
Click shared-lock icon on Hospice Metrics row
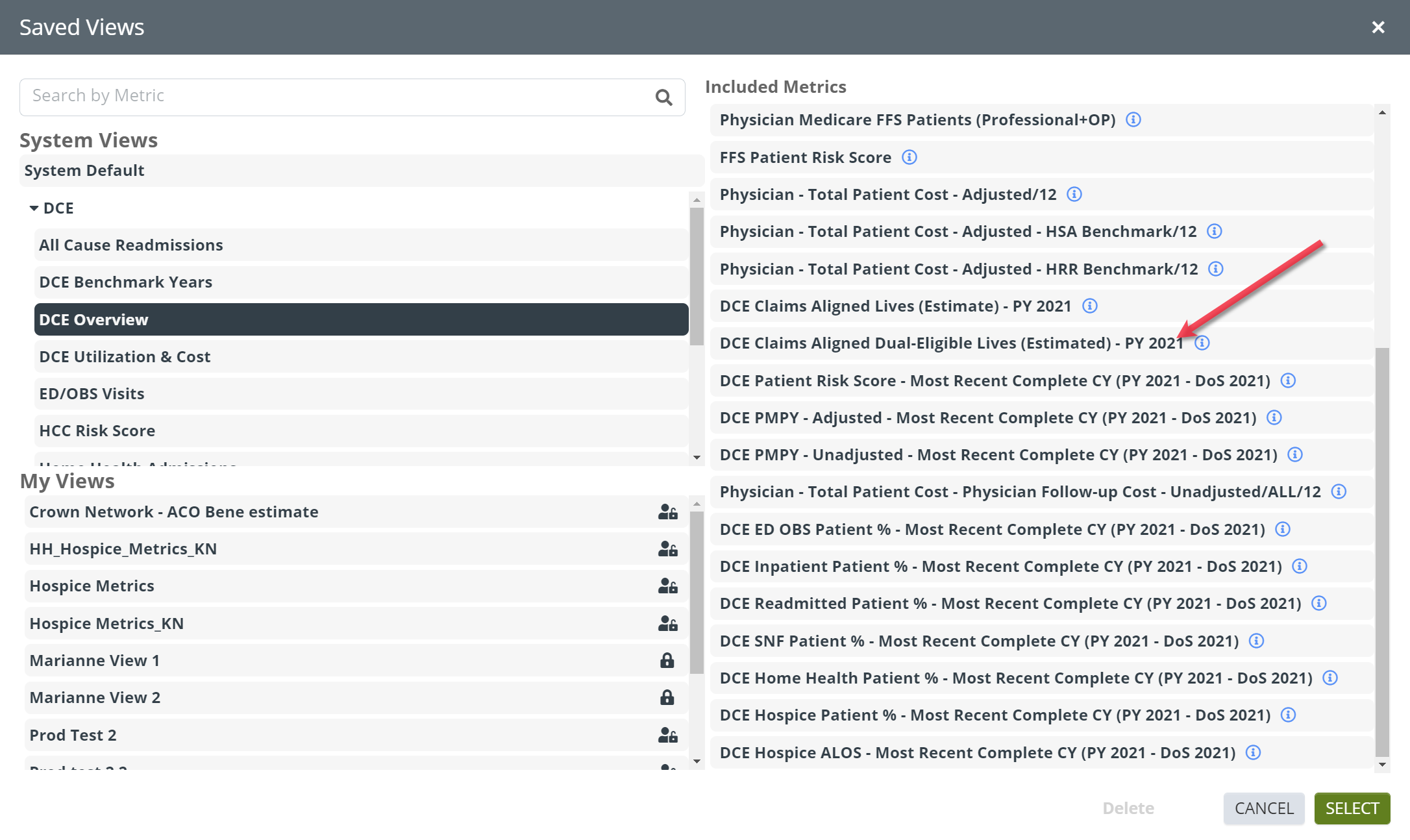667,586
